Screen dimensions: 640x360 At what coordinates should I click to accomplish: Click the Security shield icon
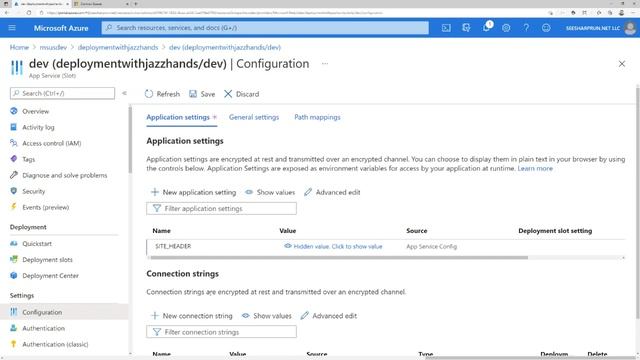[14, 191]
